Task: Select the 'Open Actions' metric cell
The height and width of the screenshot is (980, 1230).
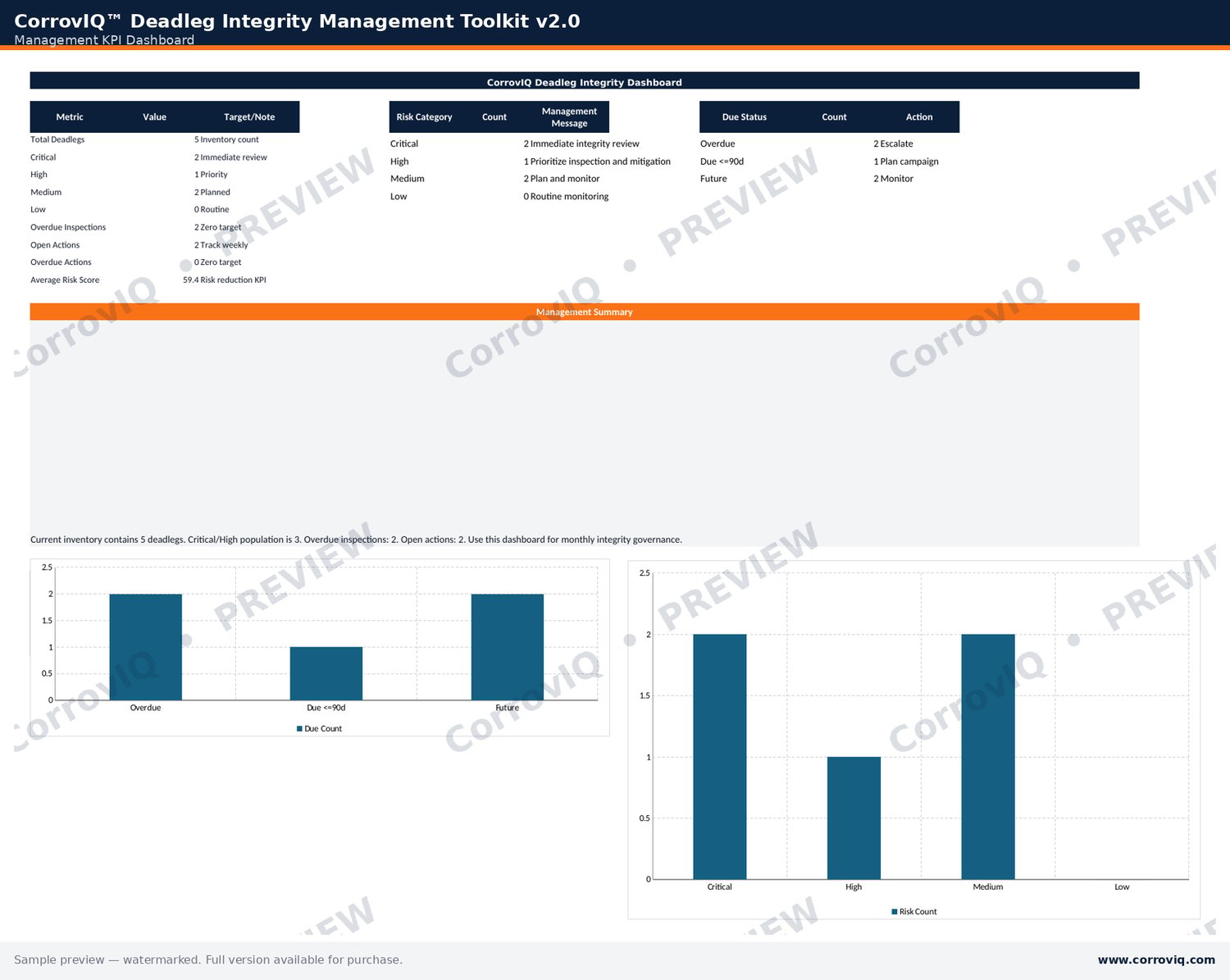Action: (55, 244)
